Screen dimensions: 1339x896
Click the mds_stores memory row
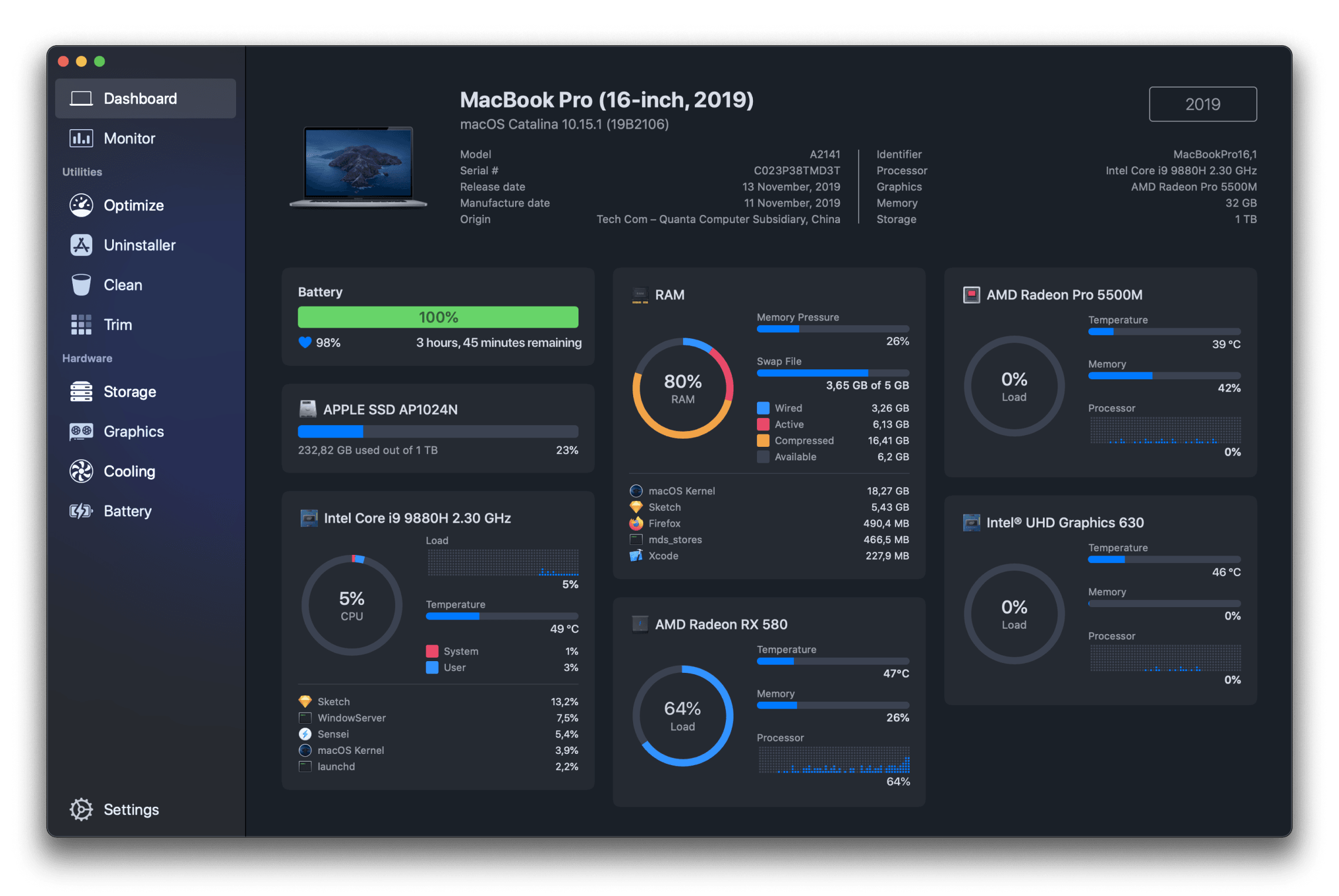pyautogui.click(x=769, y=540)
